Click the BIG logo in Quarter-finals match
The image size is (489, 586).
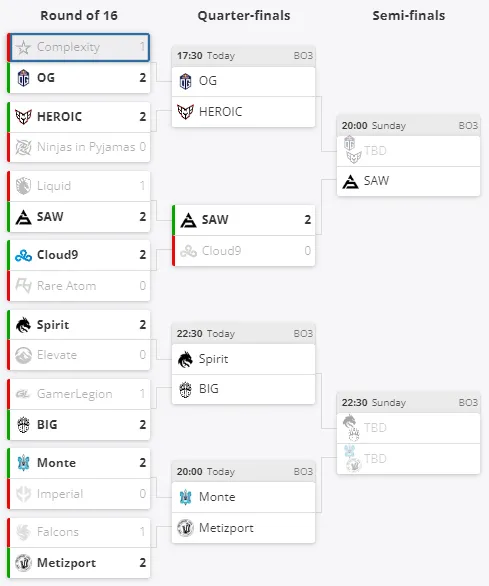point(185,389)
